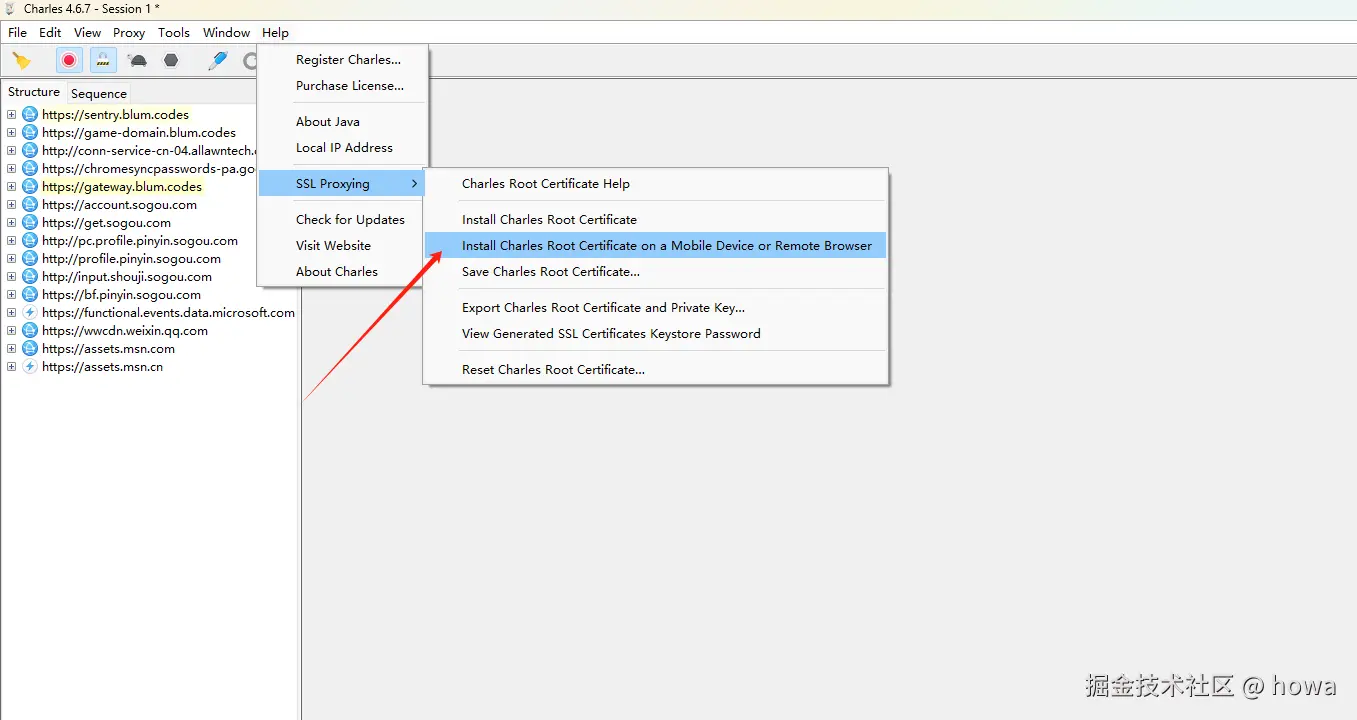Open the Edit menu
Image resolution: width=1357 pixels, height=720 pixels.
tap(50, 32)
